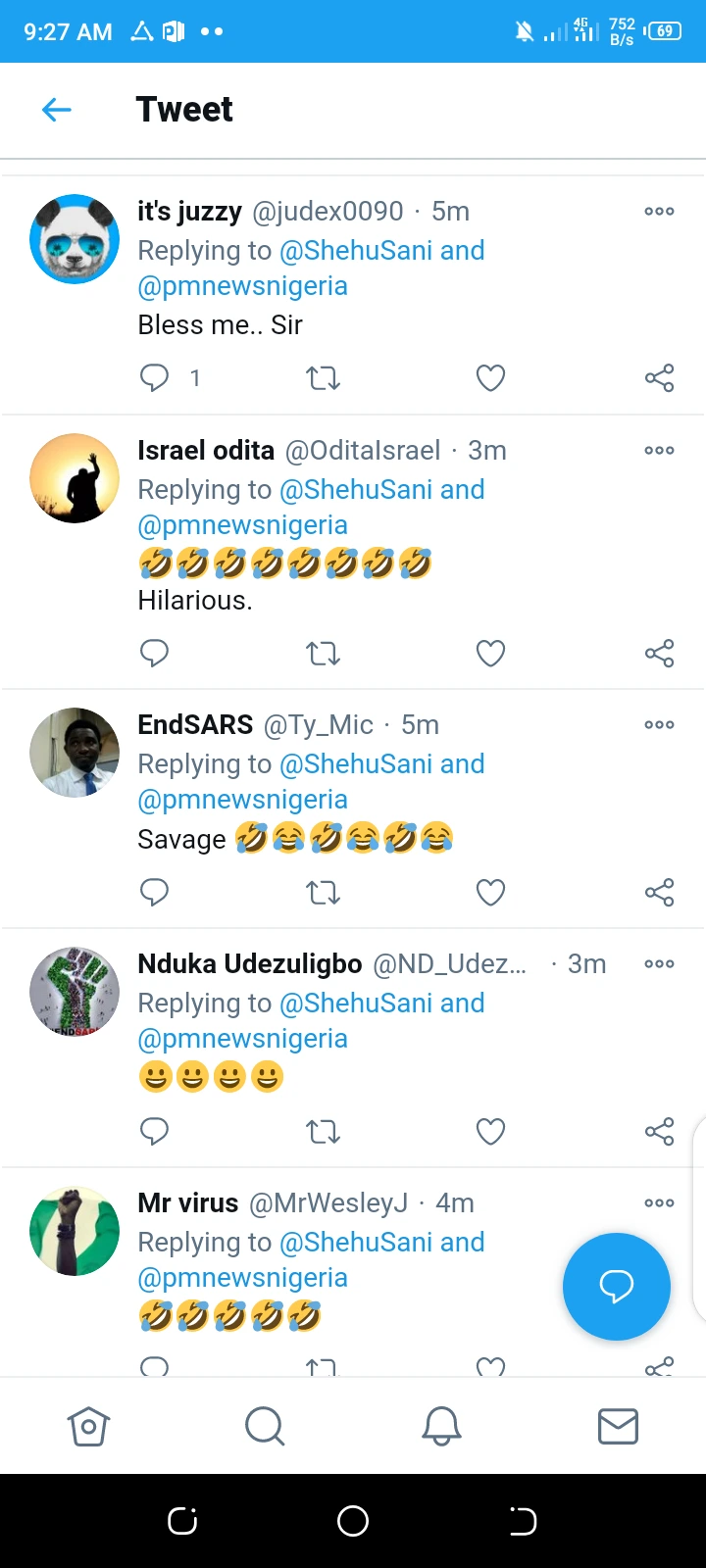Image resolution: width=706 pixels, height=1568 pixels.
Task: Open the Search tab
Action: [265, 1426]
